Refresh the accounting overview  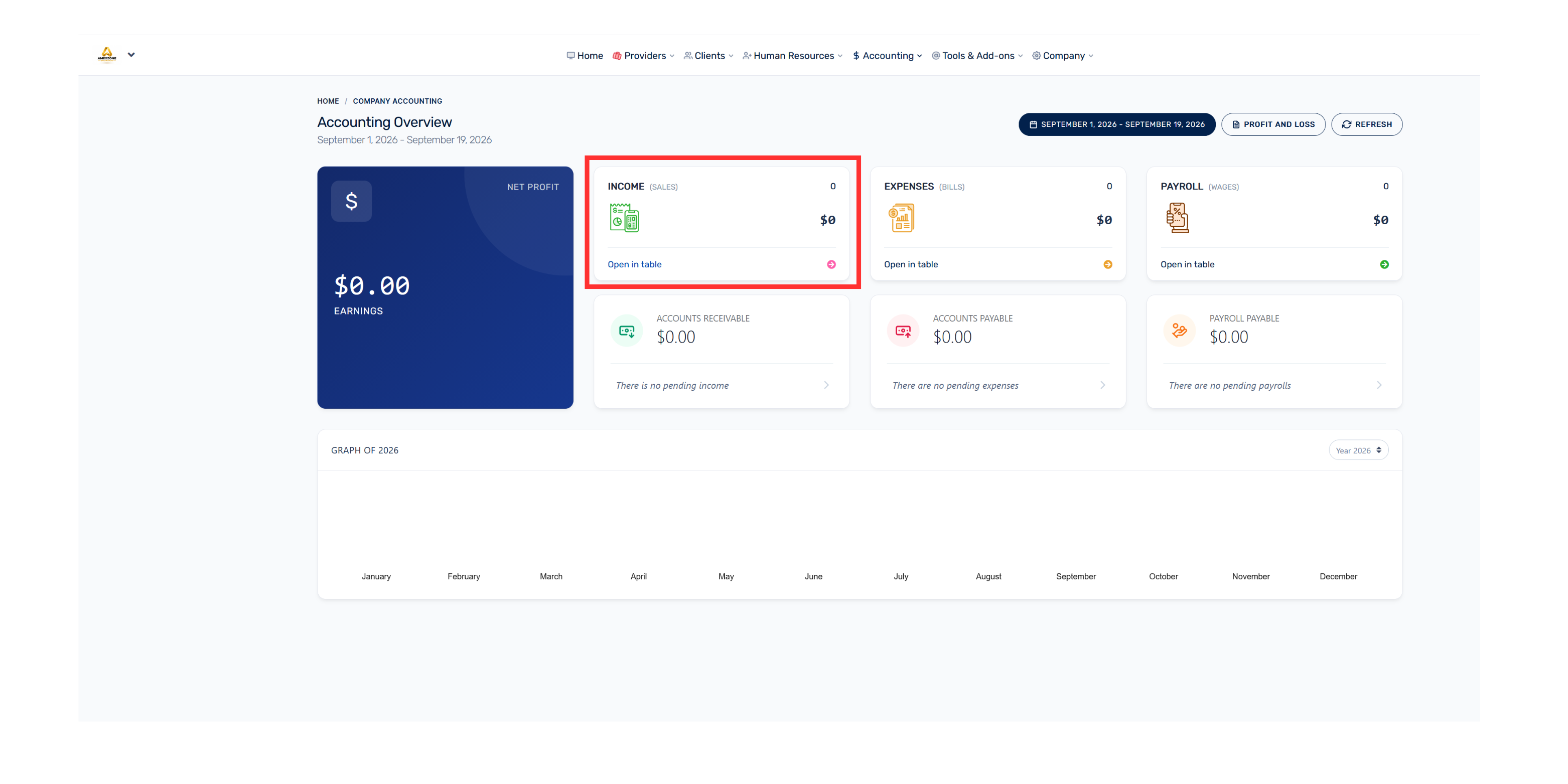click(x=1366, y=124)
